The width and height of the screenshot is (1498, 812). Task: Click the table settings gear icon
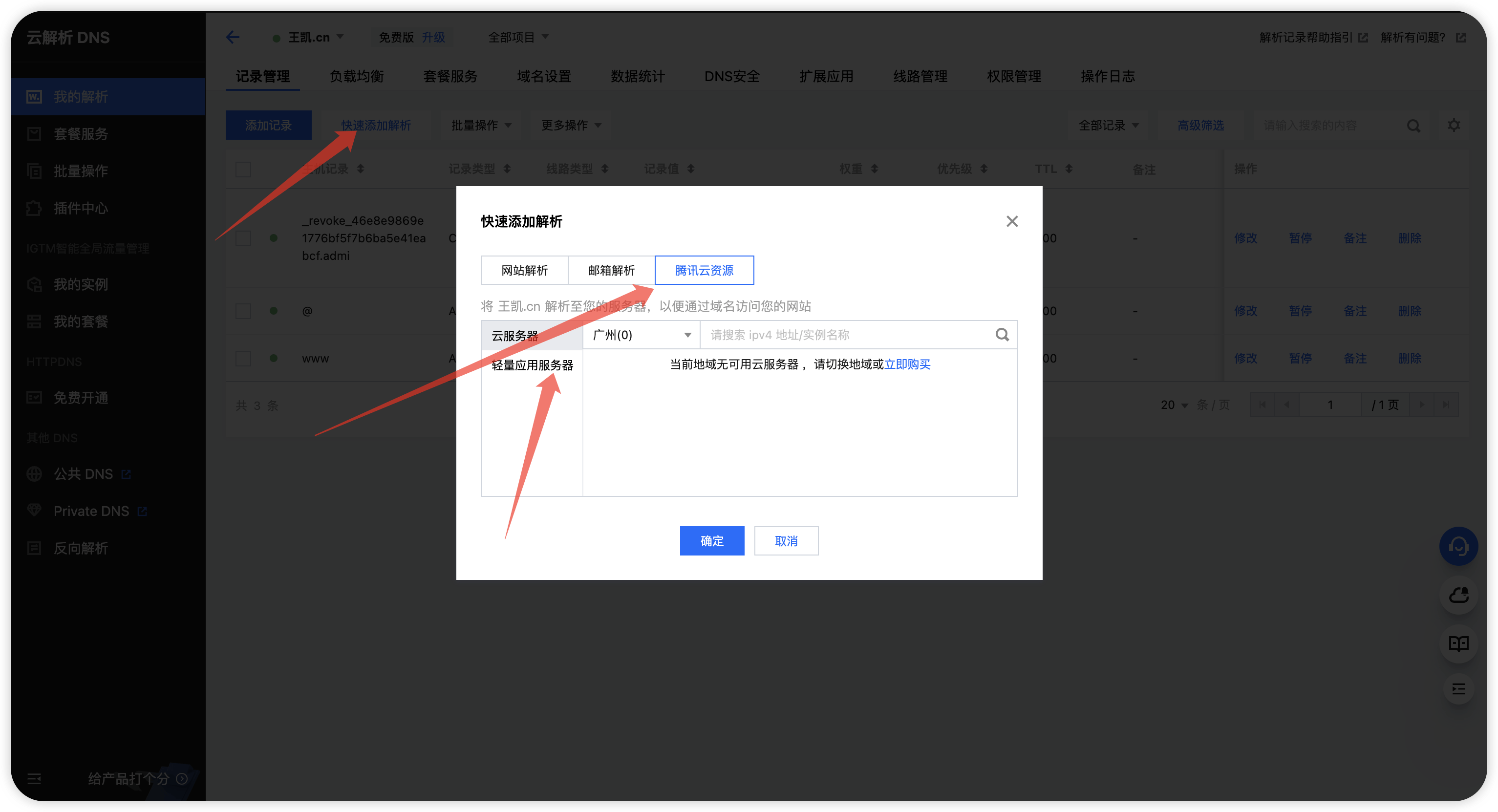pyautogui.click(x=1453, y=125)
